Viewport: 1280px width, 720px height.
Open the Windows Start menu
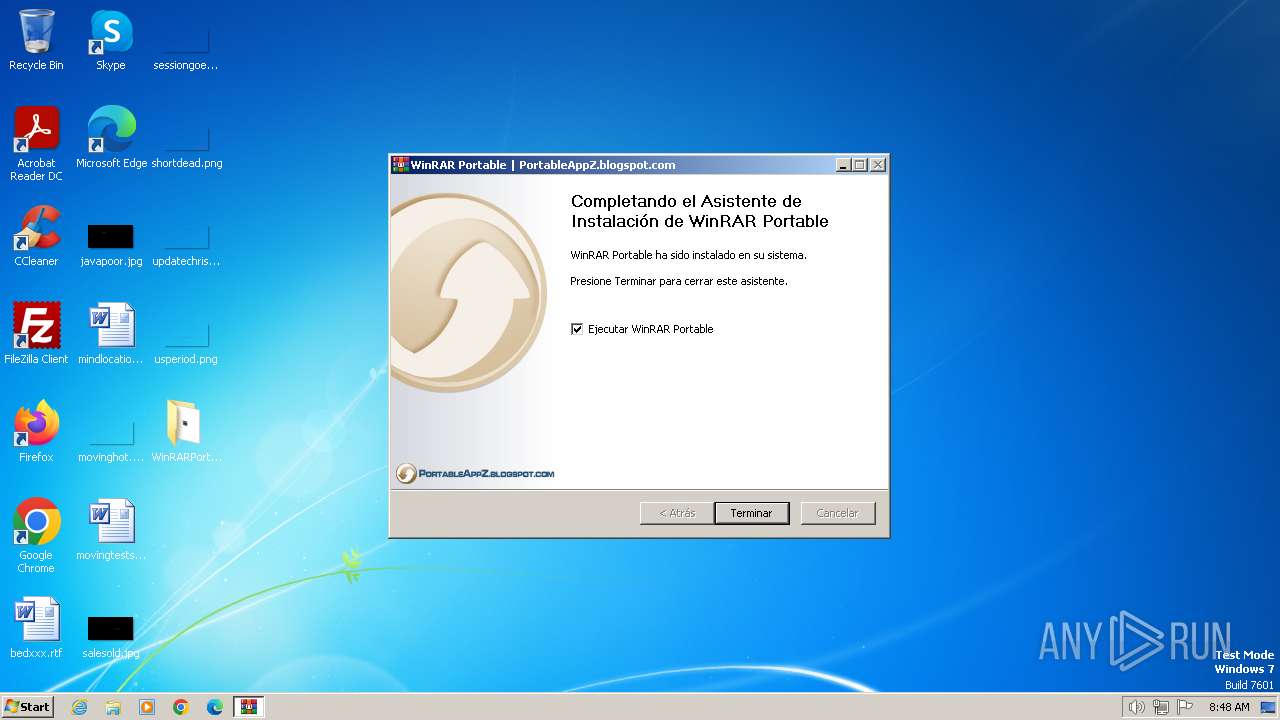click(x=27, y=706)
